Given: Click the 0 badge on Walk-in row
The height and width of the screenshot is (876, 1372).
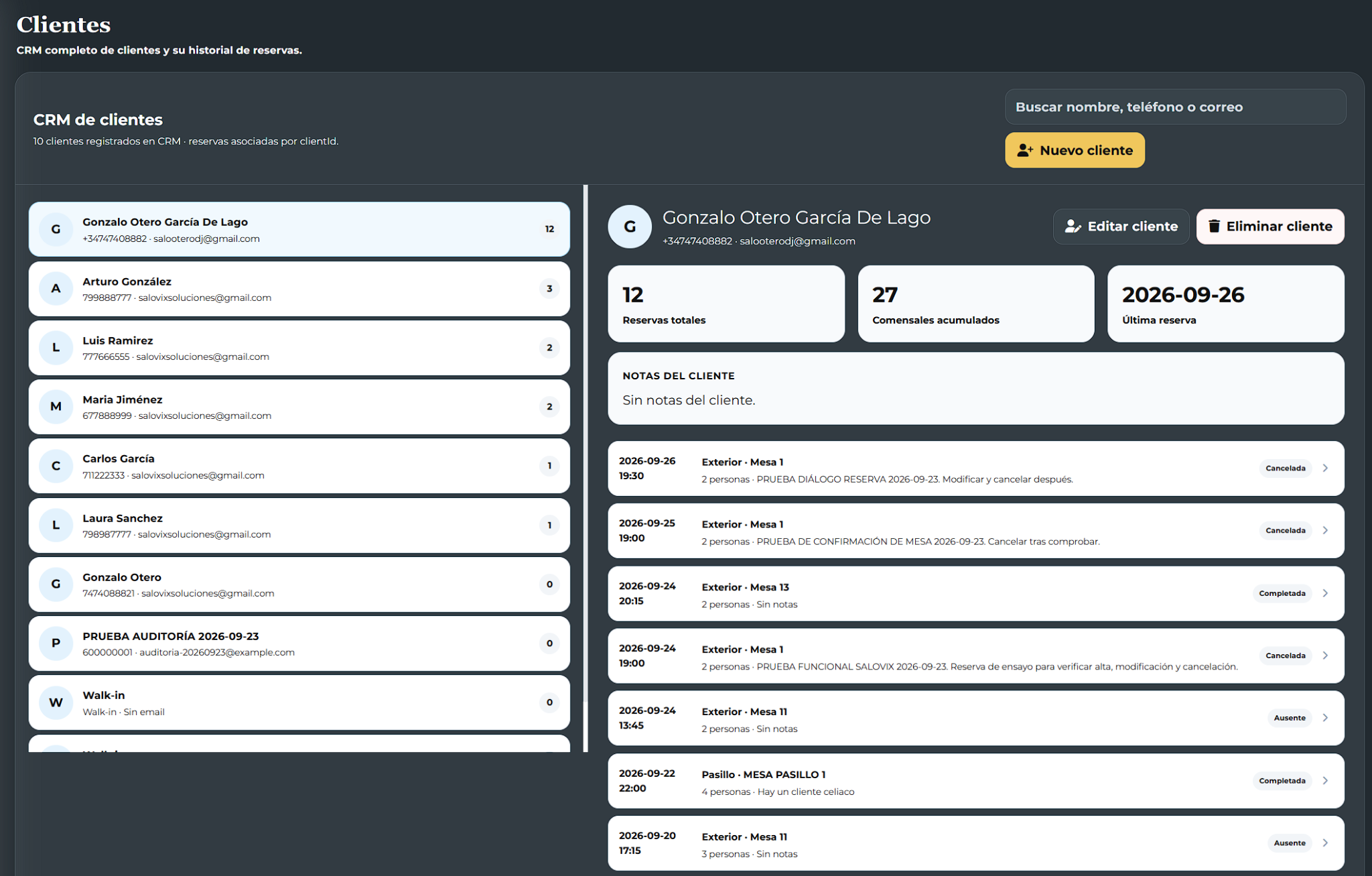Looking at the screenshot, I should 549,702.
